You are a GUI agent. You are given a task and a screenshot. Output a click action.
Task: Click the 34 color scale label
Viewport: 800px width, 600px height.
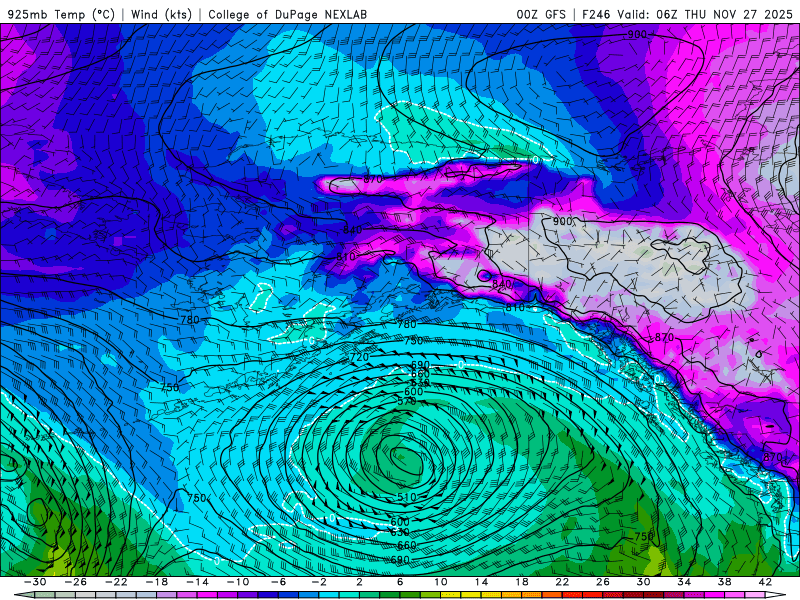pos(684,582)
